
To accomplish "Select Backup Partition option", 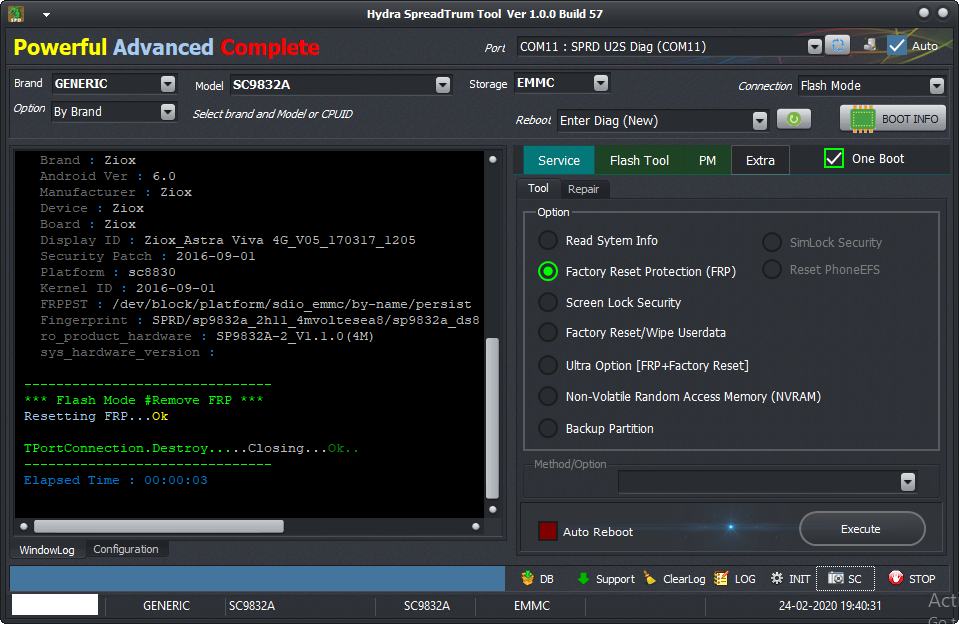I will pos(547,428).
